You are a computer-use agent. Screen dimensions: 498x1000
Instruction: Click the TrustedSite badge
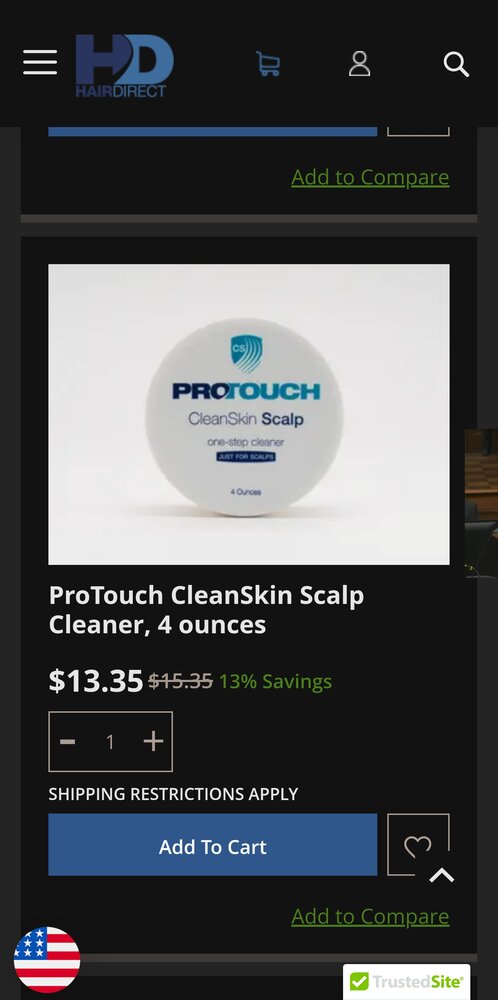(x=407, y=981)
